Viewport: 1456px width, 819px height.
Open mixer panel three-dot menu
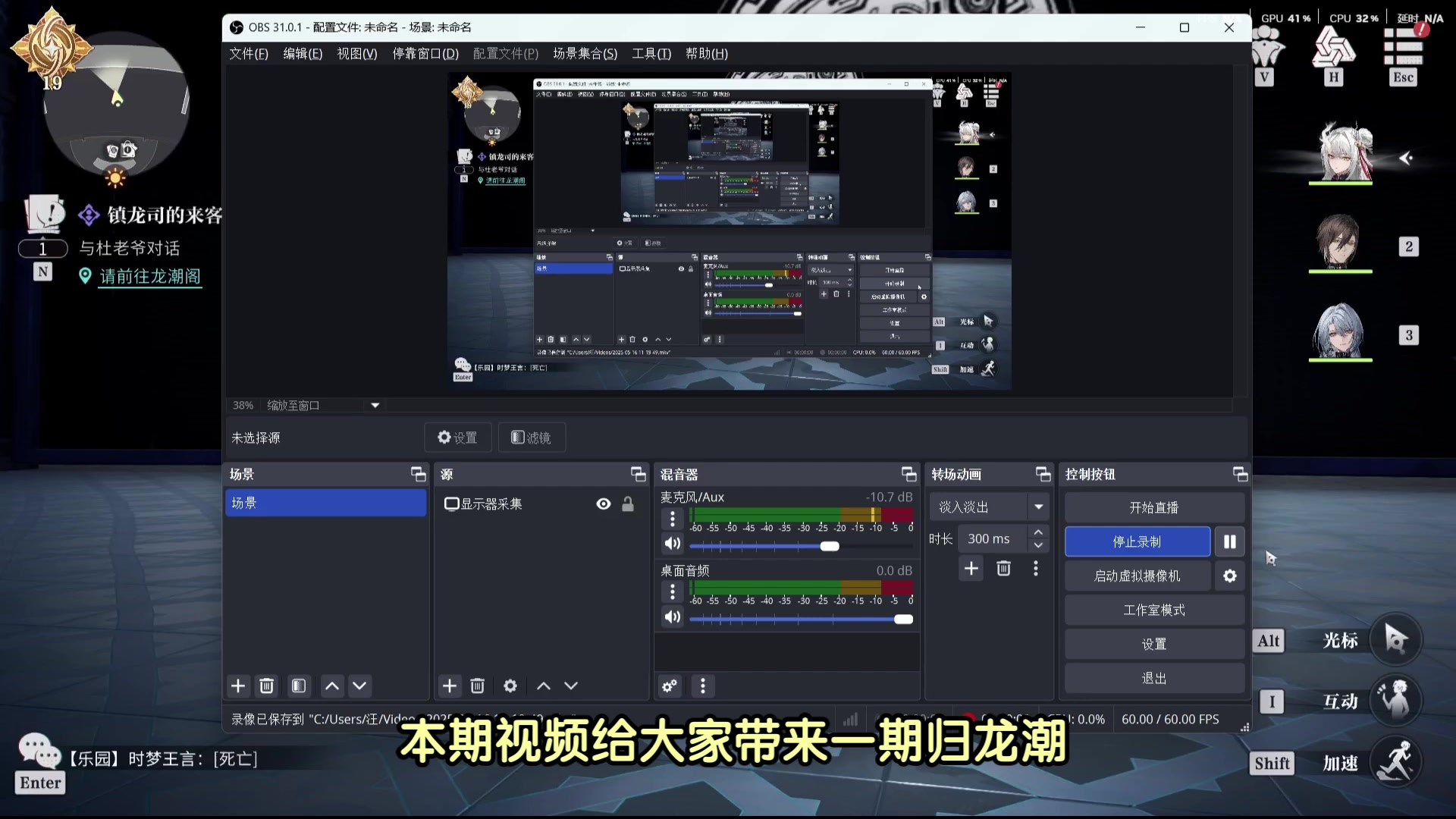coord(703,686)
